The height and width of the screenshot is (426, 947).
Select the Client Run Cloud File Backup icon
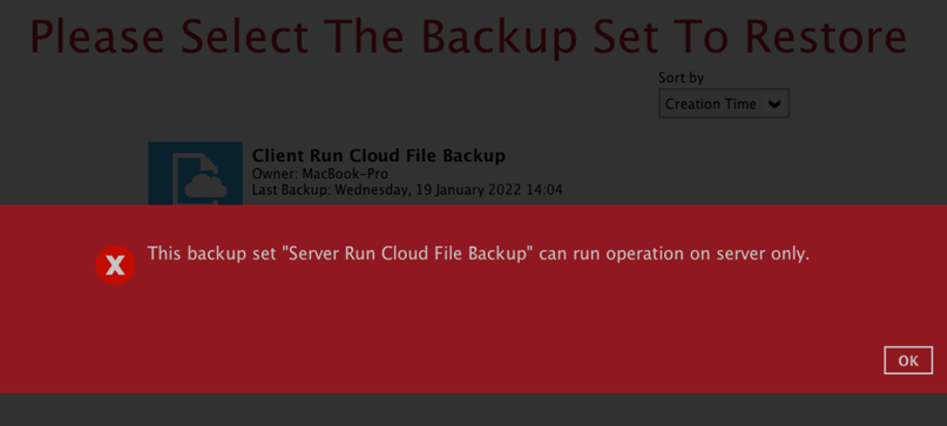pyautogui.click(x=195, y=174)
